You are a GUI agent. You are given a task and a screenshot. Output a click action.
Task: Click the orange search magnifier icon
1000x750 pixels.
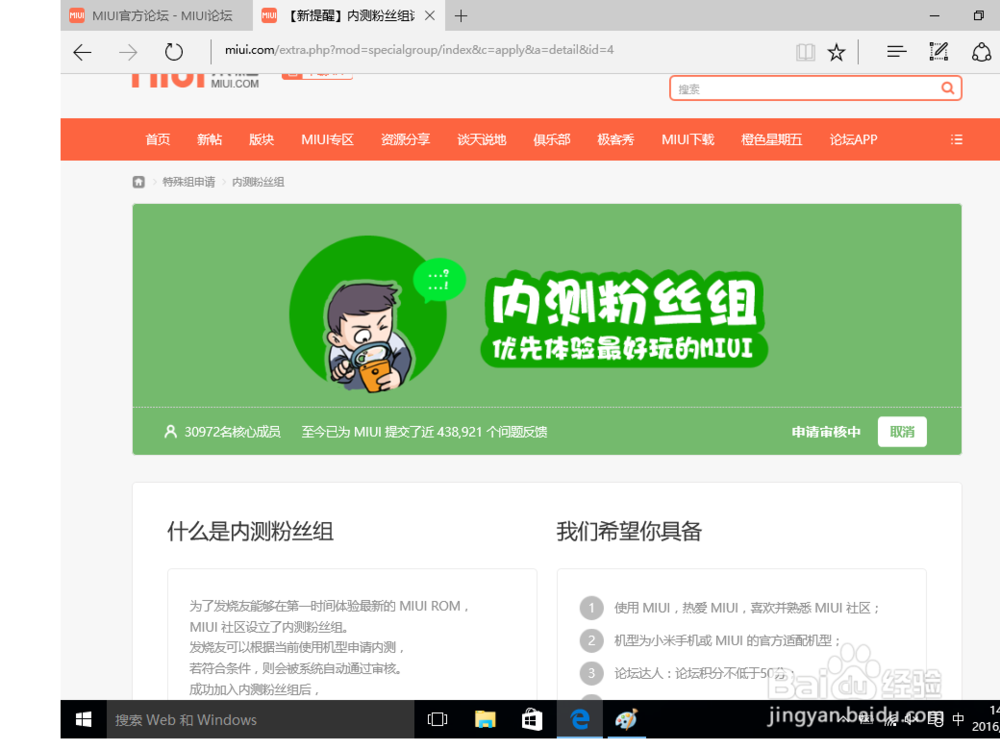tap(948, 88)
